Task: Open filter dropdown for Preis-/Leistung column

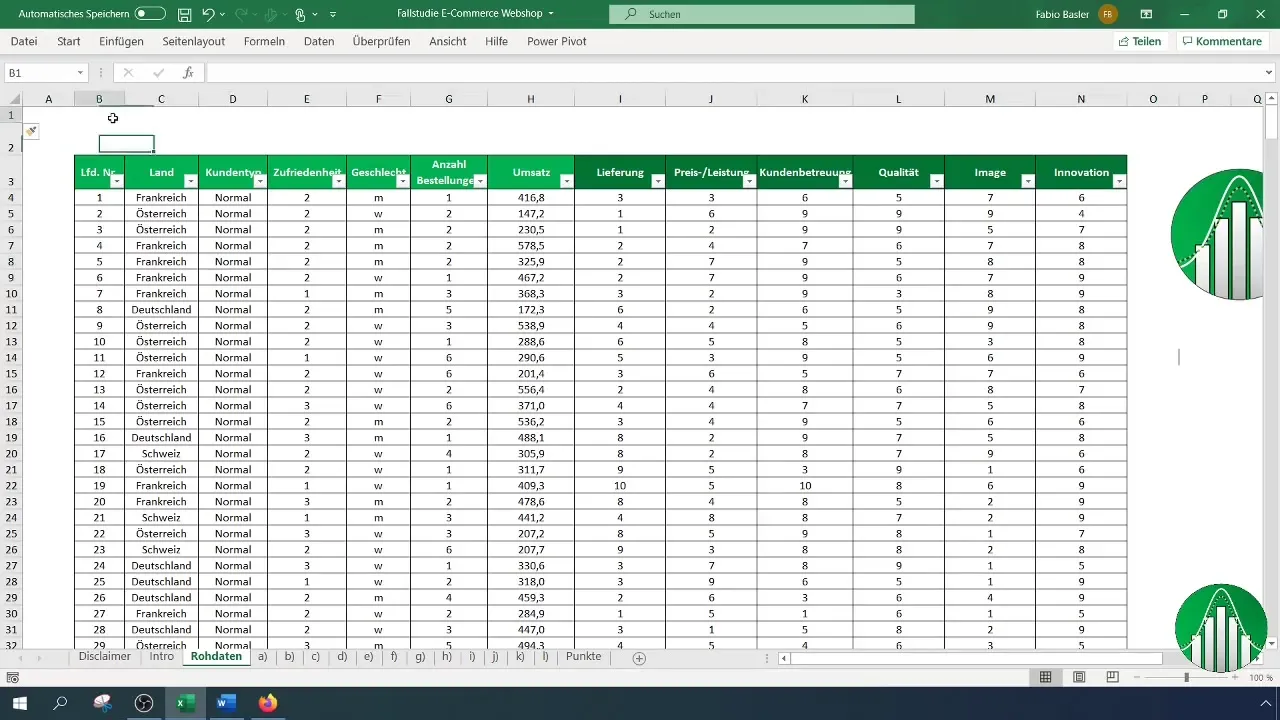Action: (x=750, y=181)
